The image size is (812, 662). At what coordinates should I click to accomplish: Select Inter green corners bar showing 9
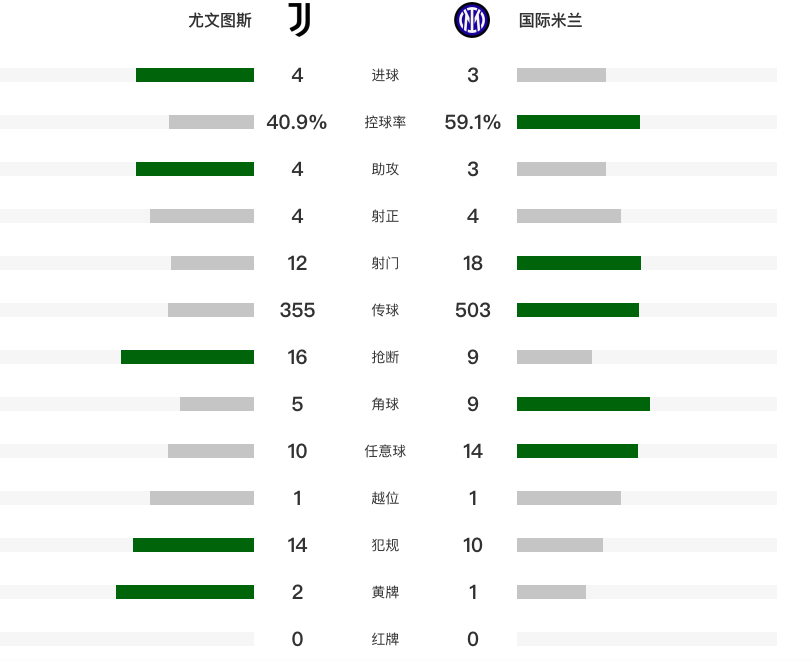click(x=583, y=404)
